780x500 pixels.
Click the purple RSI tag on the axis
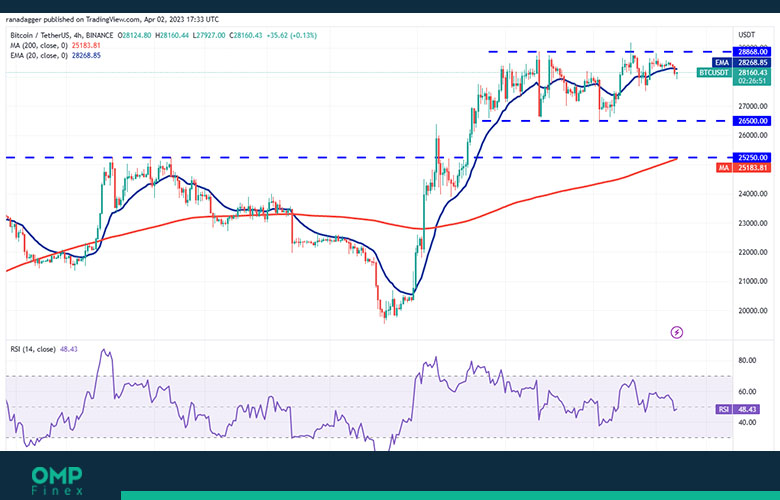[x=724, y=409]
